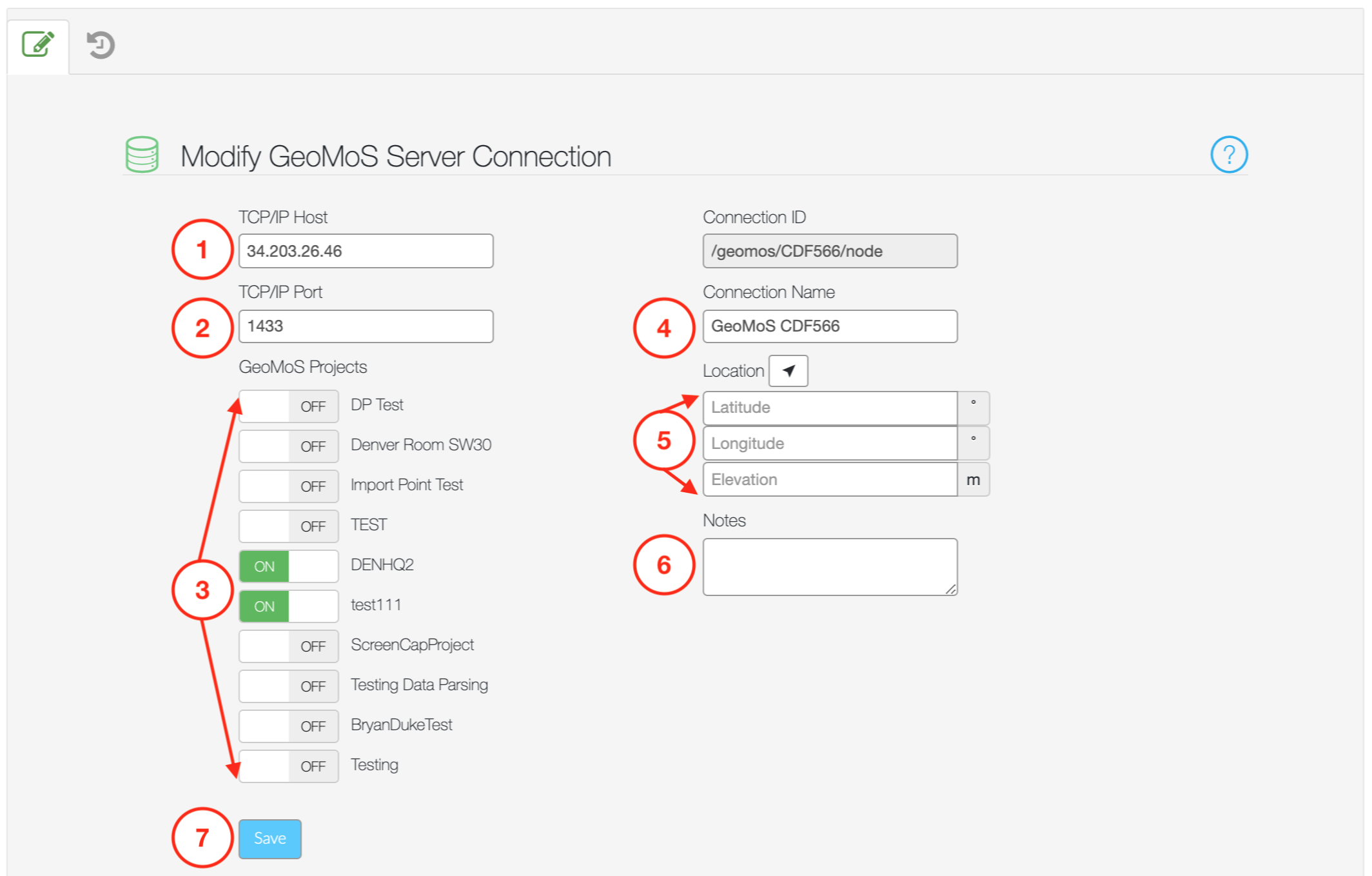The height and width of the screenshot is (876, 1372).
Task: Click the DENHQ2 project name
Action: coord(382,565)
